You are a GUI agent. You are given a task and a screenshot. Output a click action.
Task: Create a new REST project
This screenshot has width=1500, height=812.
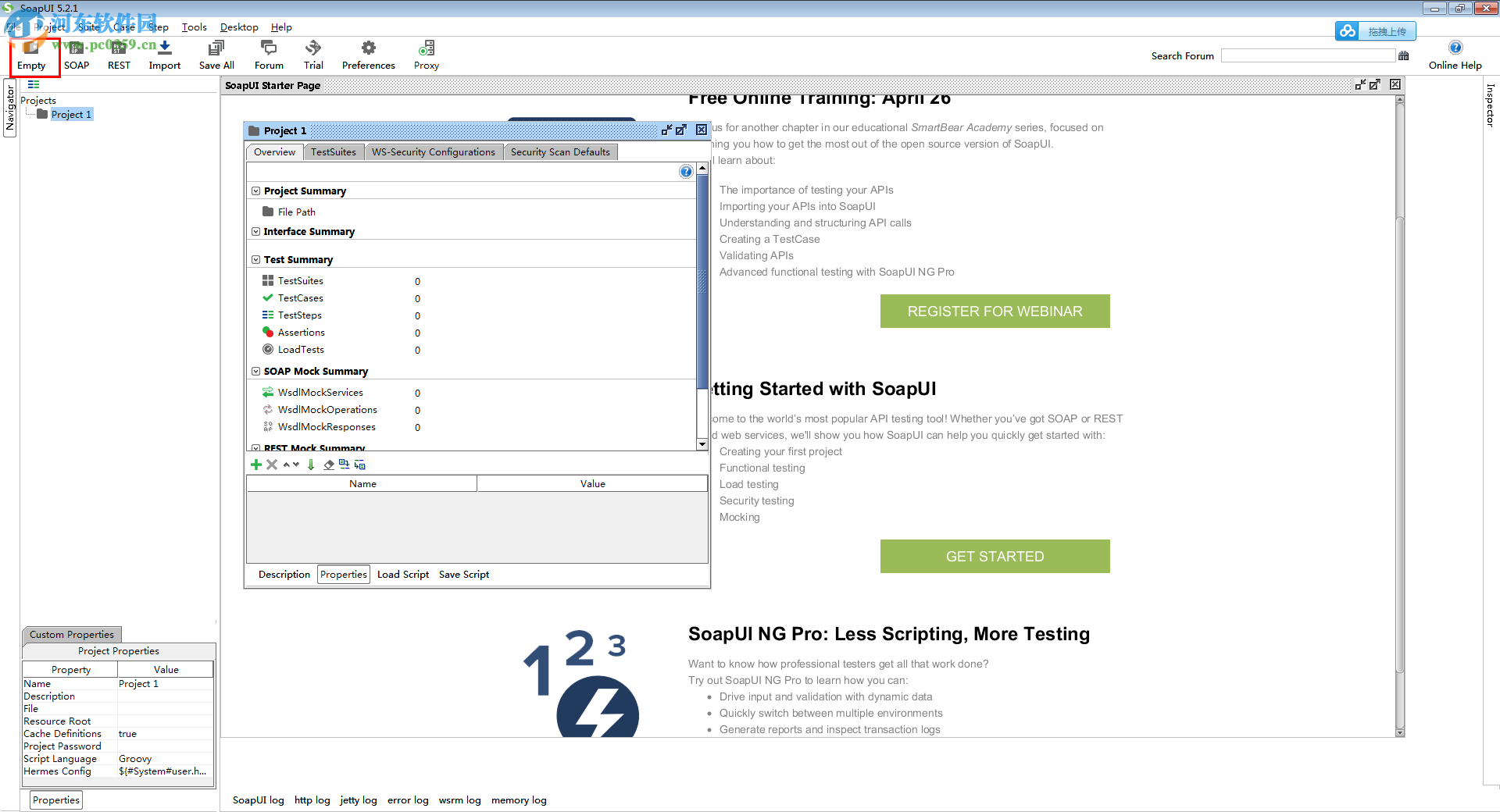click(119, 55)
